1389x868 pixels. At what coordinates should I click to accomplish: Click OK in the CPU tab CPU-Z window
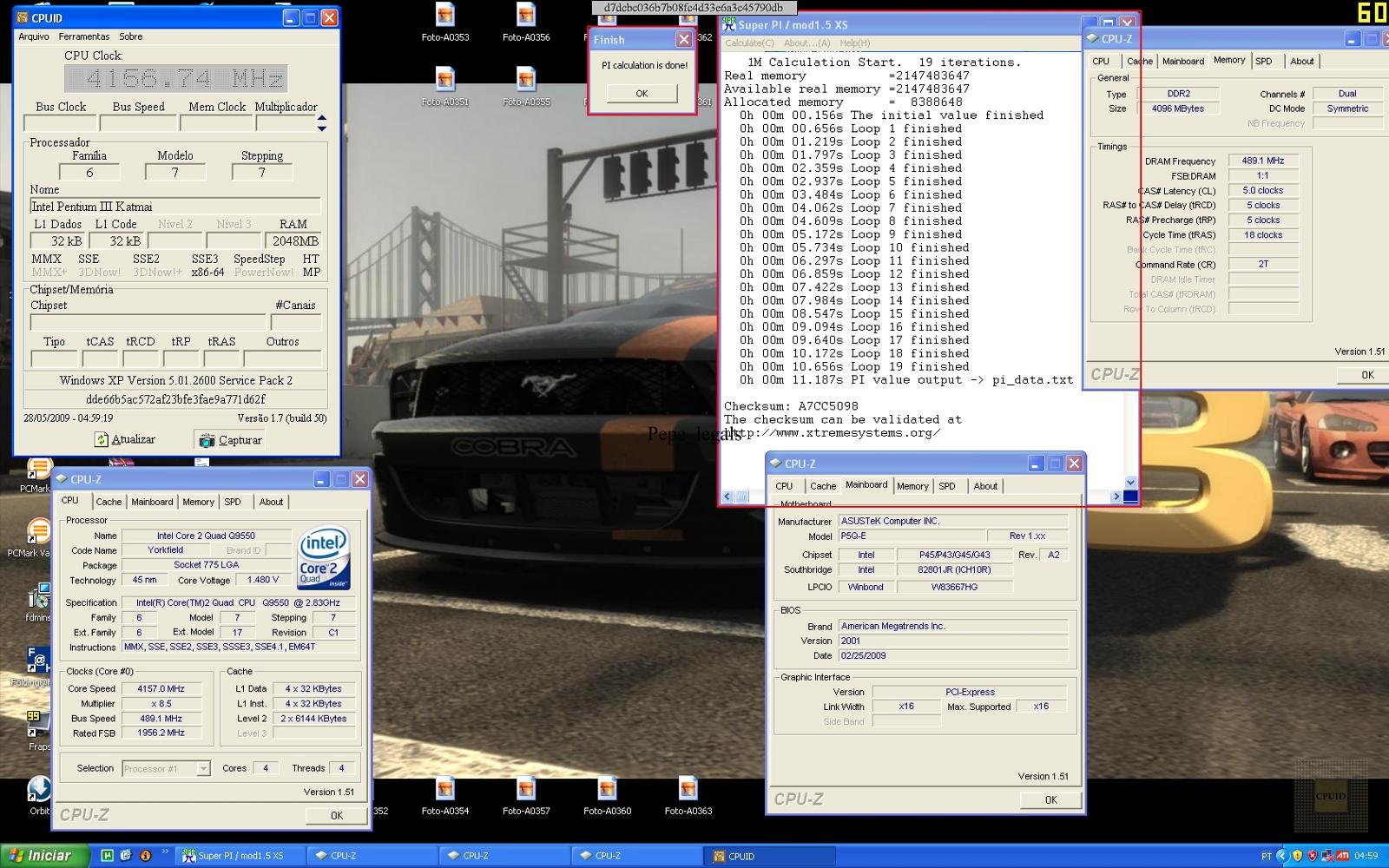click(x=337, y=815)
